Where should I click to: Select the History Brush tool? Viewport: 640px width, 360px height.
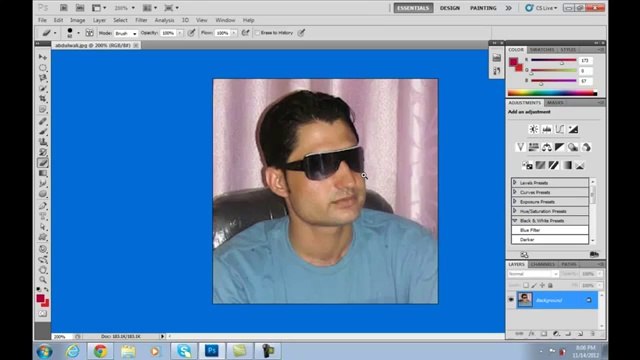[x=43, y=152]
